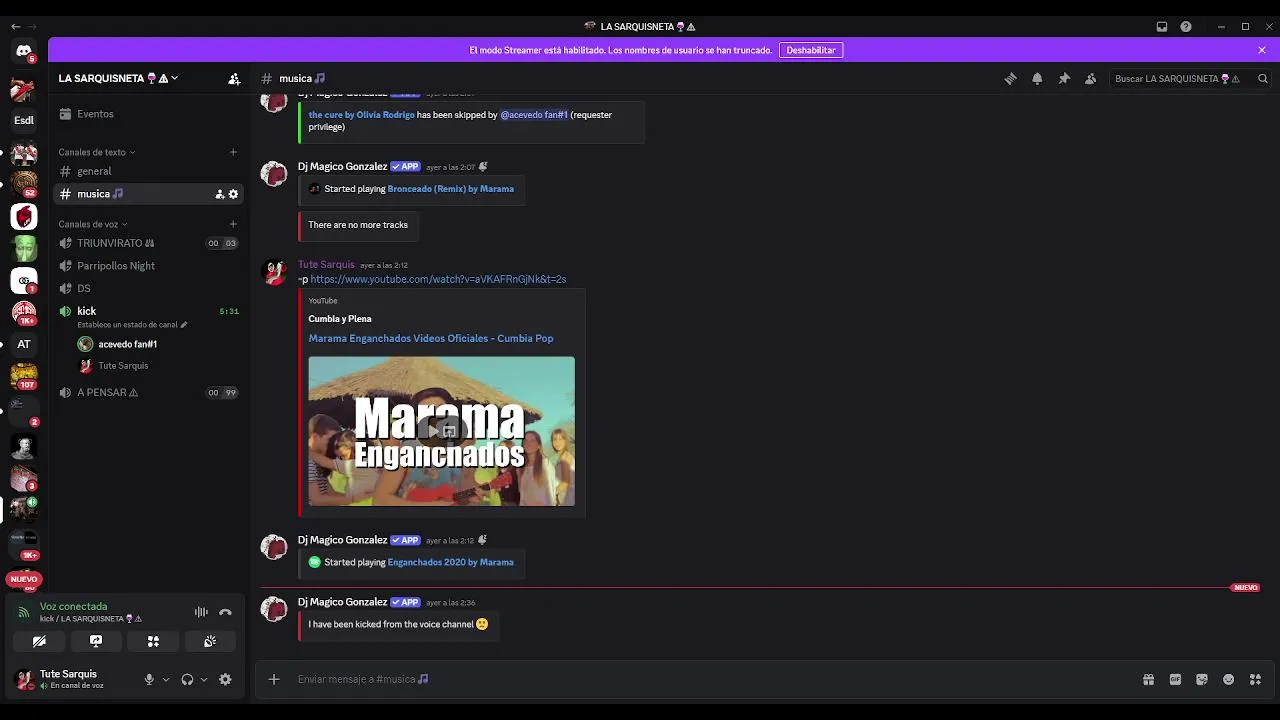The image size is (1280, 720).
Task: Open Tute Sarquis user profile panel
Action: tap(72, 679)
